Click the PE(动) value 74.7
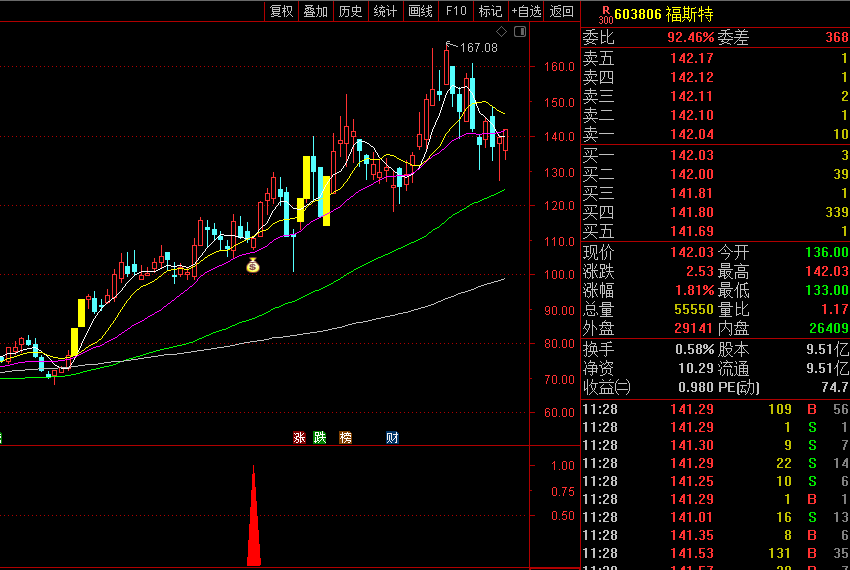 click(835, 387)
